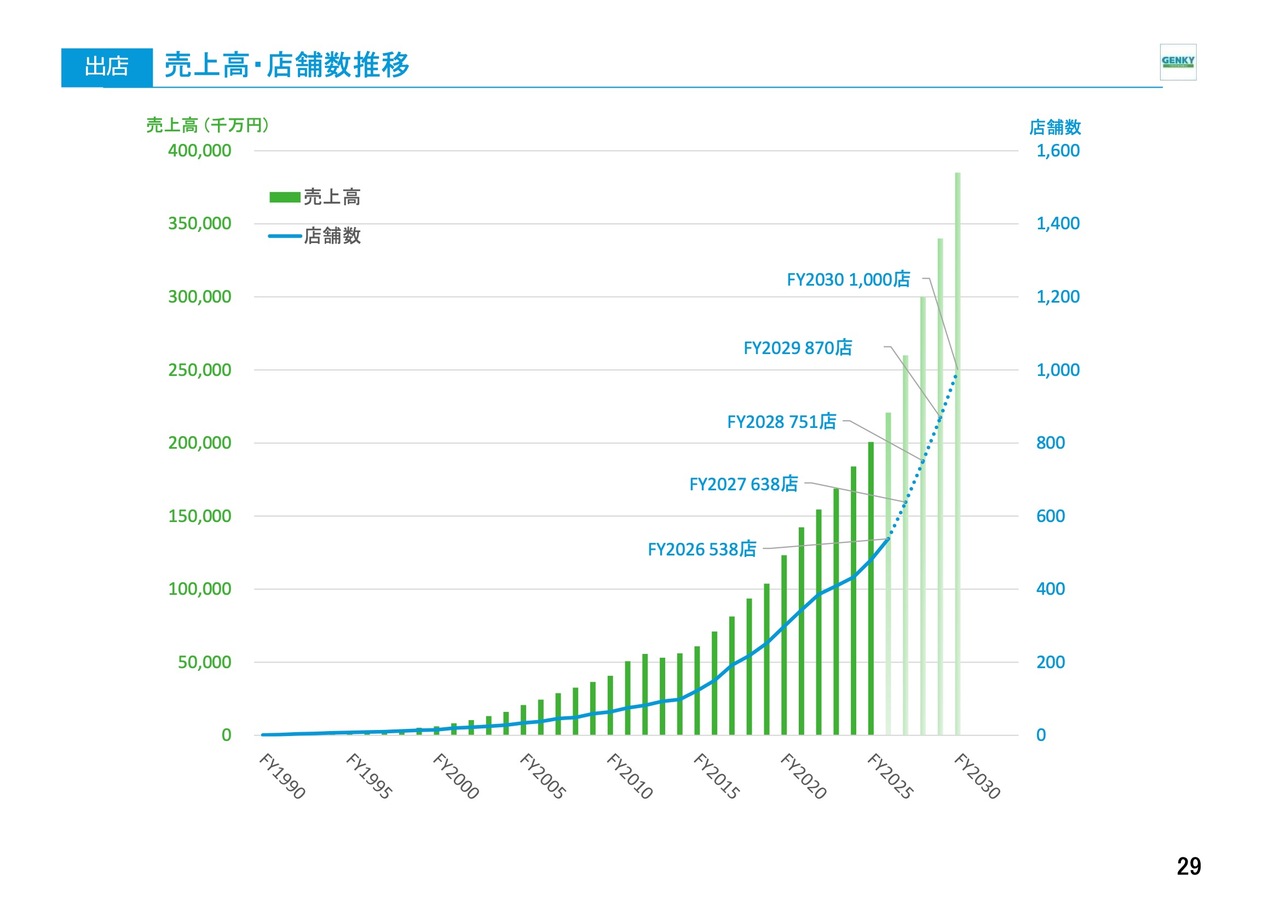Click the dotted blue store forecast line
Image resolution: width=1280 pixels, height=904 pixels.
923,459
